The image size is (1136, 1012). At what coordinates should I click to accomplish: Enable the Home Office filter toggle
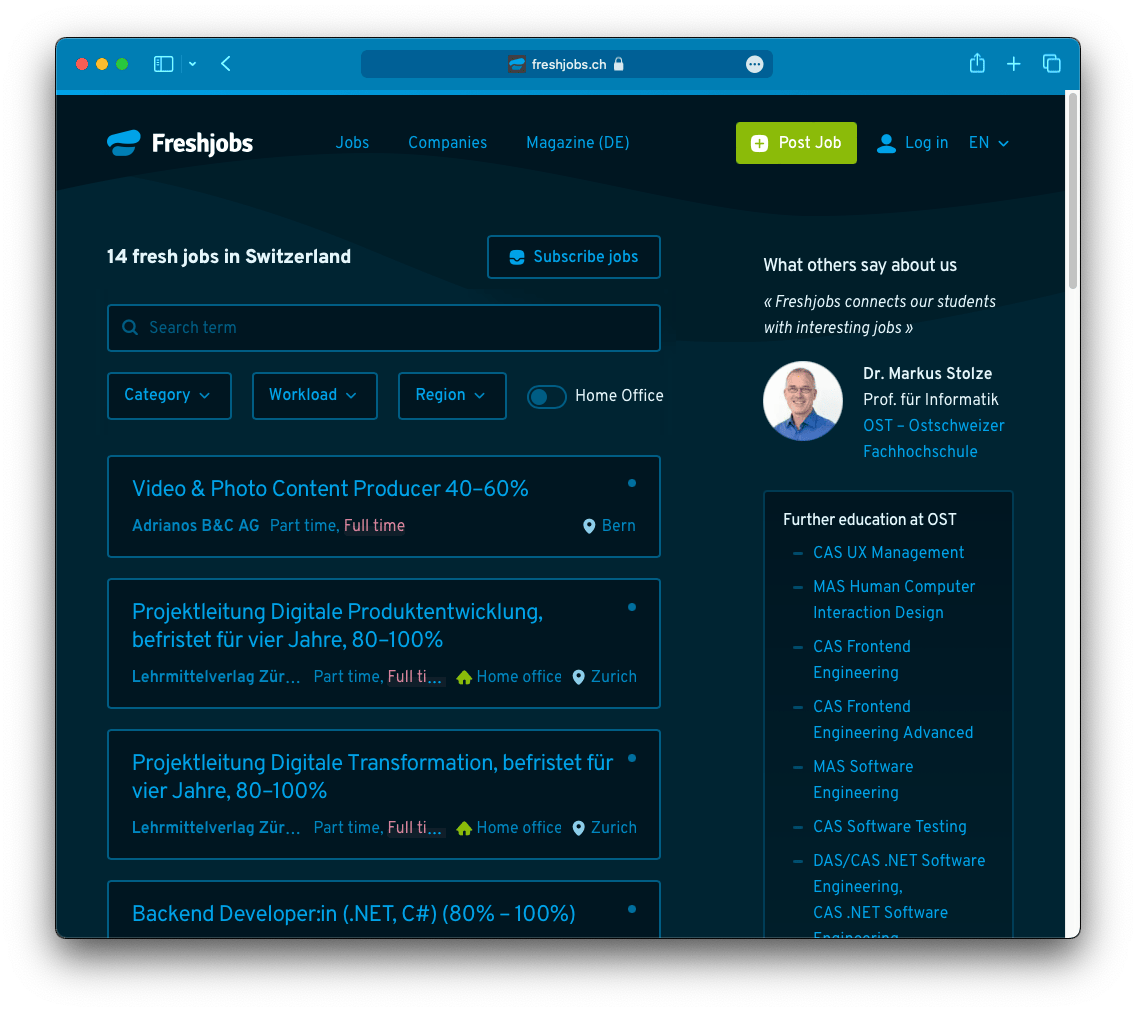[547, 397]
